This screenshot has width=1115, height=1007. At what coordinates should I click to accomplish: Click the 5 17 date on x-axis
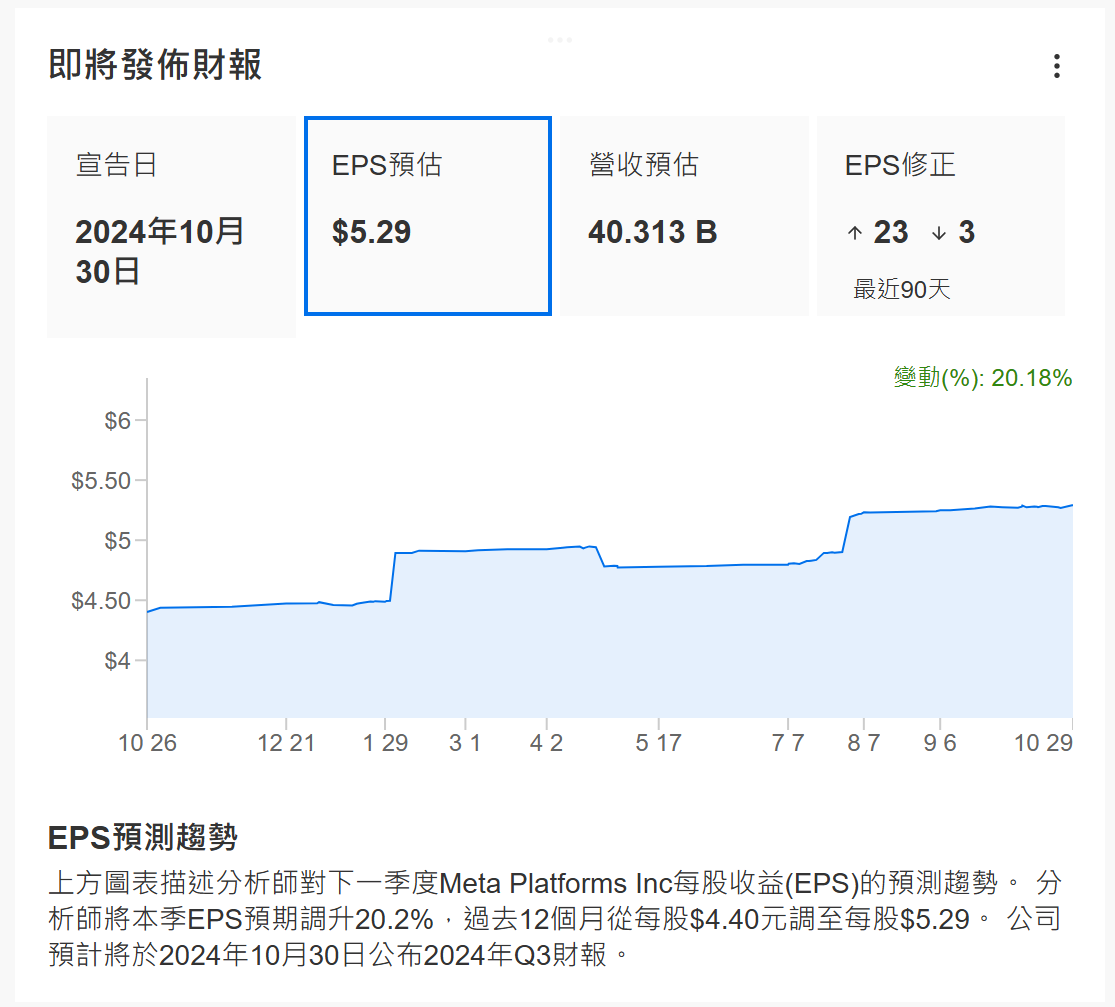pyautogui.click(x=658, y=743)
